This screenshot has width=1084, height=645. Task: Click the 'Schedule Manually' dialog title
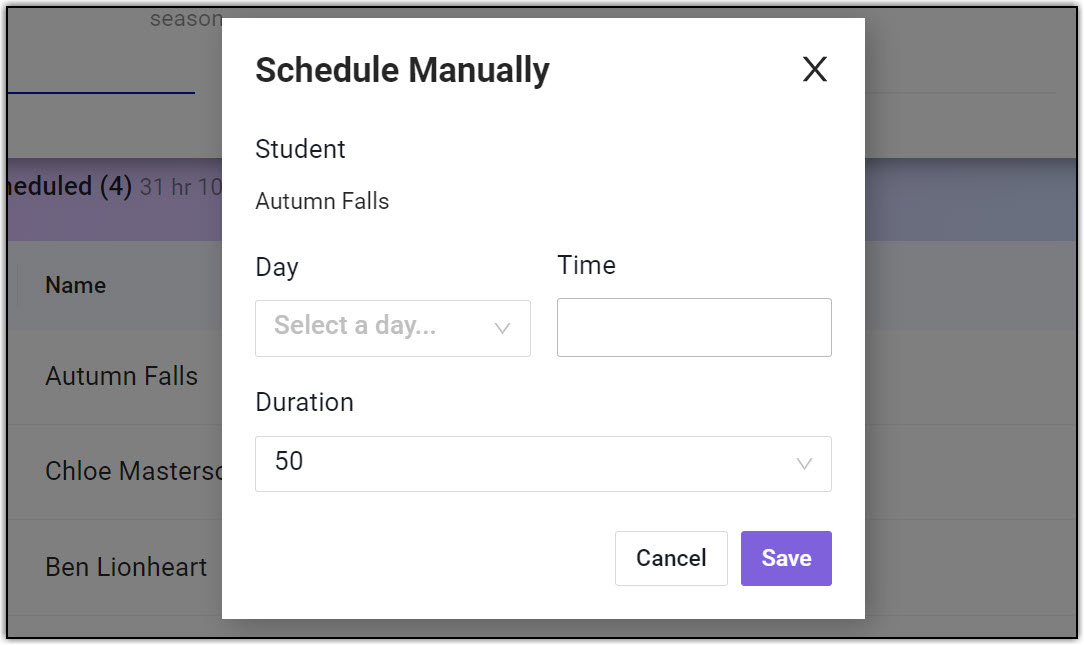click(402, 70)
